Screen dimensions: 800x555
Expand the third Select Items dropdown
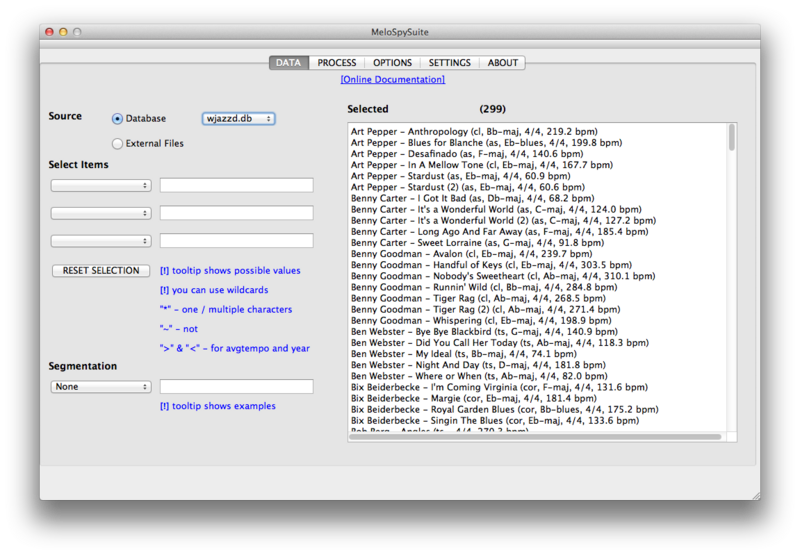100,241
